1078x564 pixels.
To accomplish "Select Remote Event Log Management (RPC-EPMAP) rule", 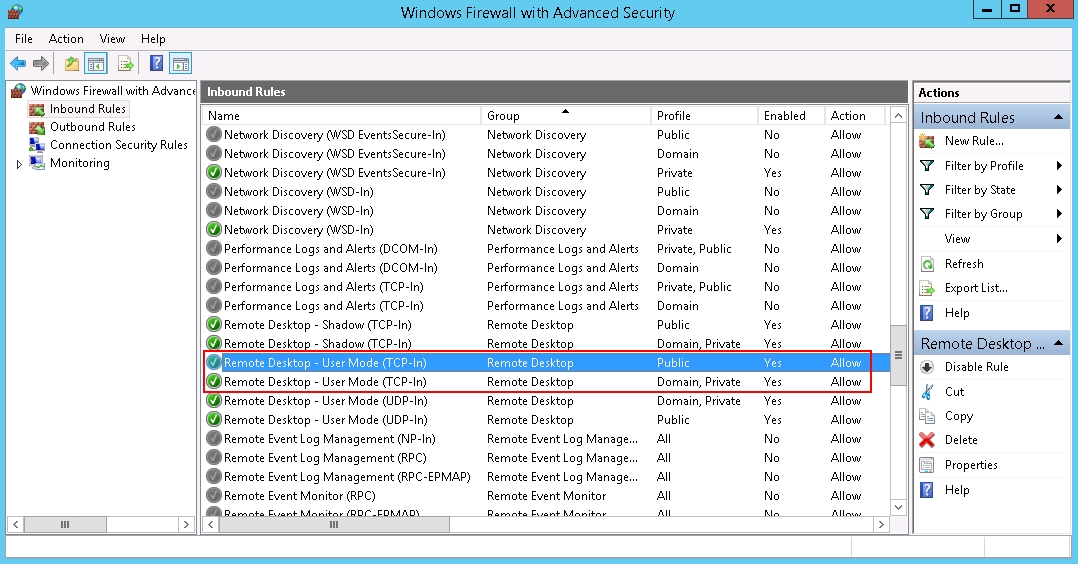I will point(545,477).
